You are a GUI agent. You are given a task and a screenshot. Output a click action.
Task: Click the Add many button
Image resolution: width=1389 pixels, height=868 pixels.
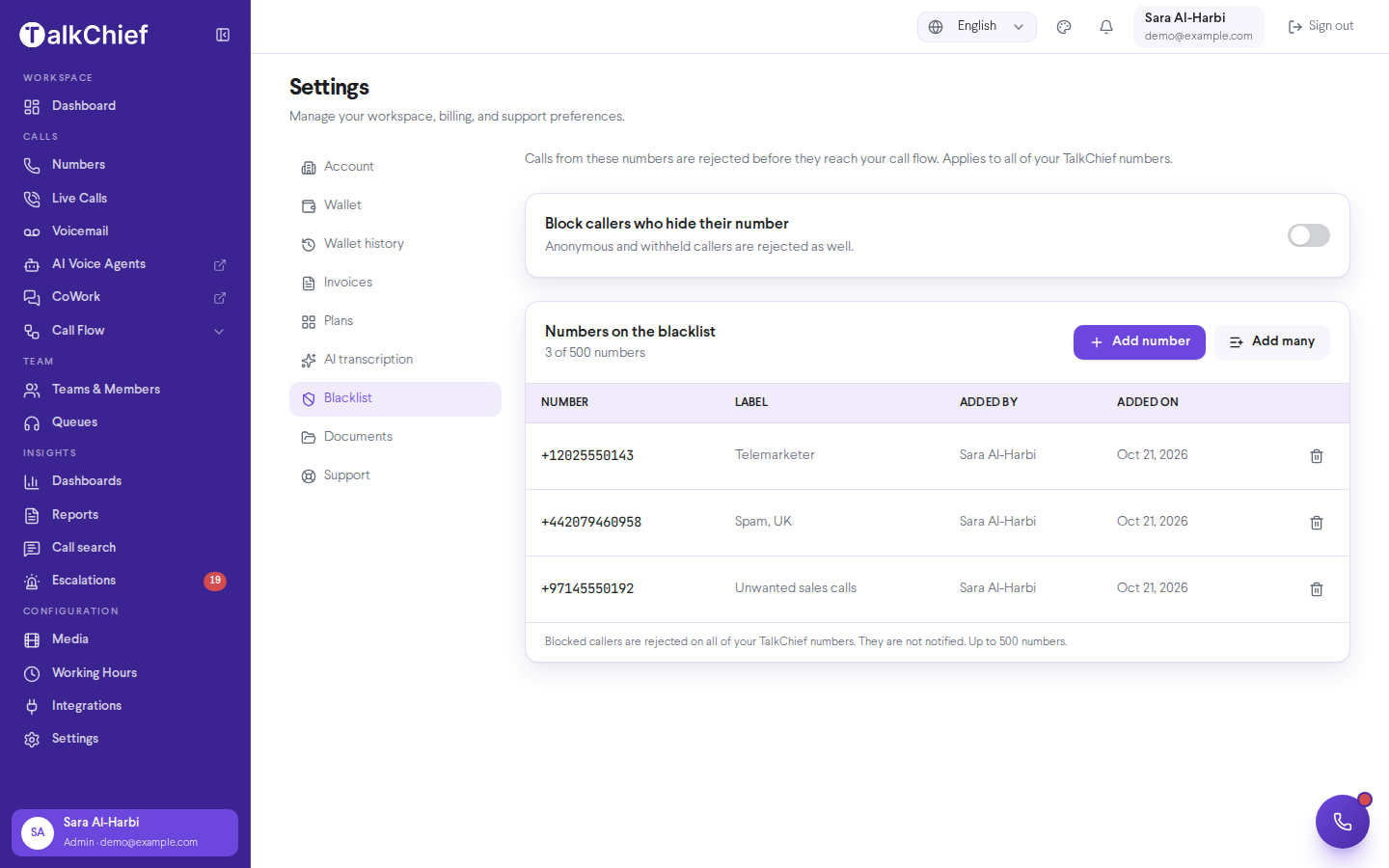coord(1271,342)
